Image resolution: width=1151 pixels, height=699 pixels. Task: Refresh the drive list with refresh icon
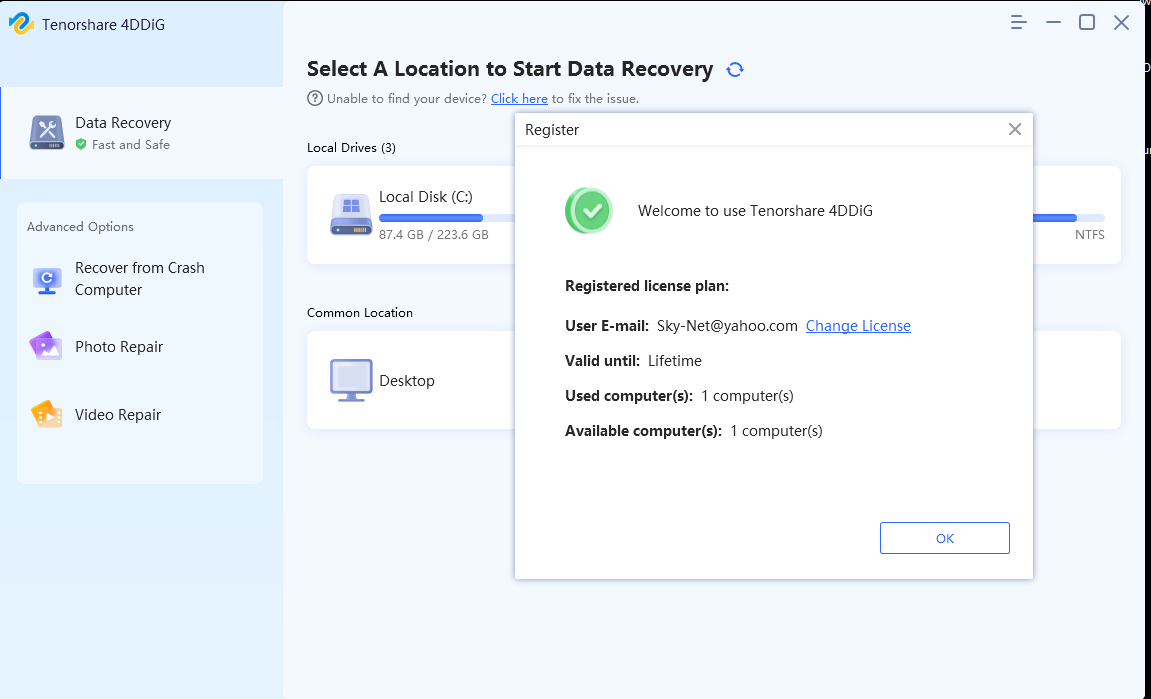coord(735,69)
